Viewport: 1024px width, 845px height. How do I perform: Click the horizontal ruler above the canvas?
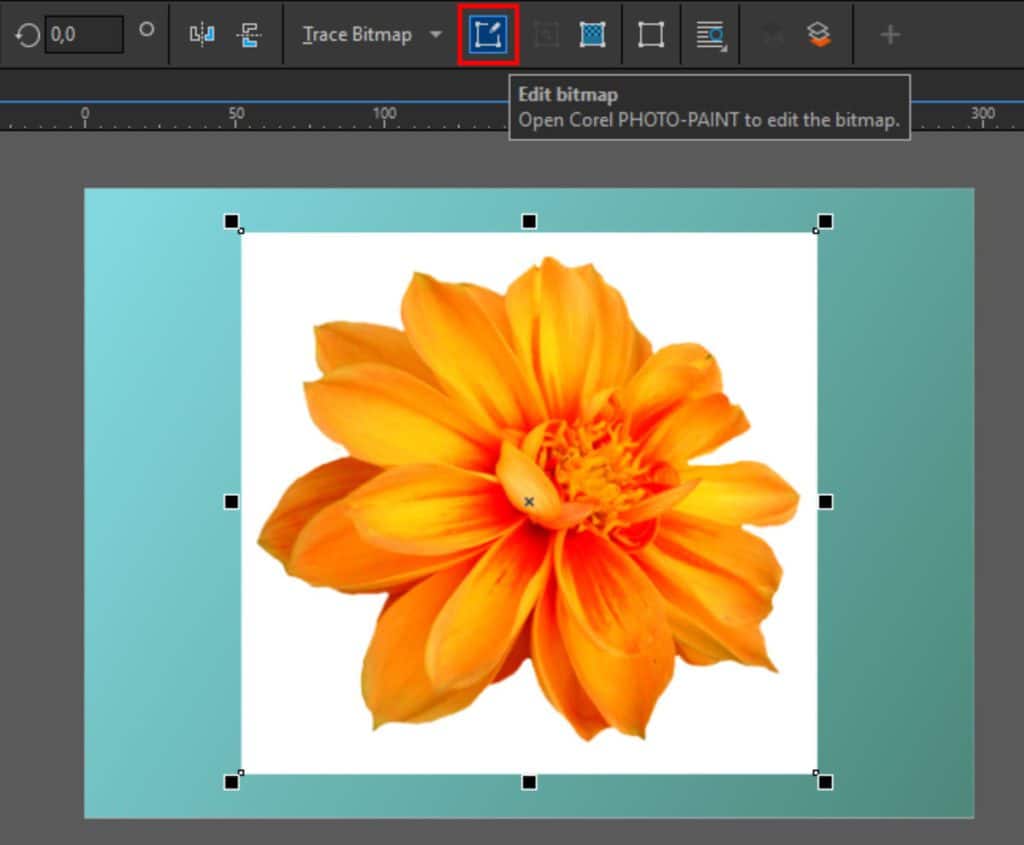[400, 113]
